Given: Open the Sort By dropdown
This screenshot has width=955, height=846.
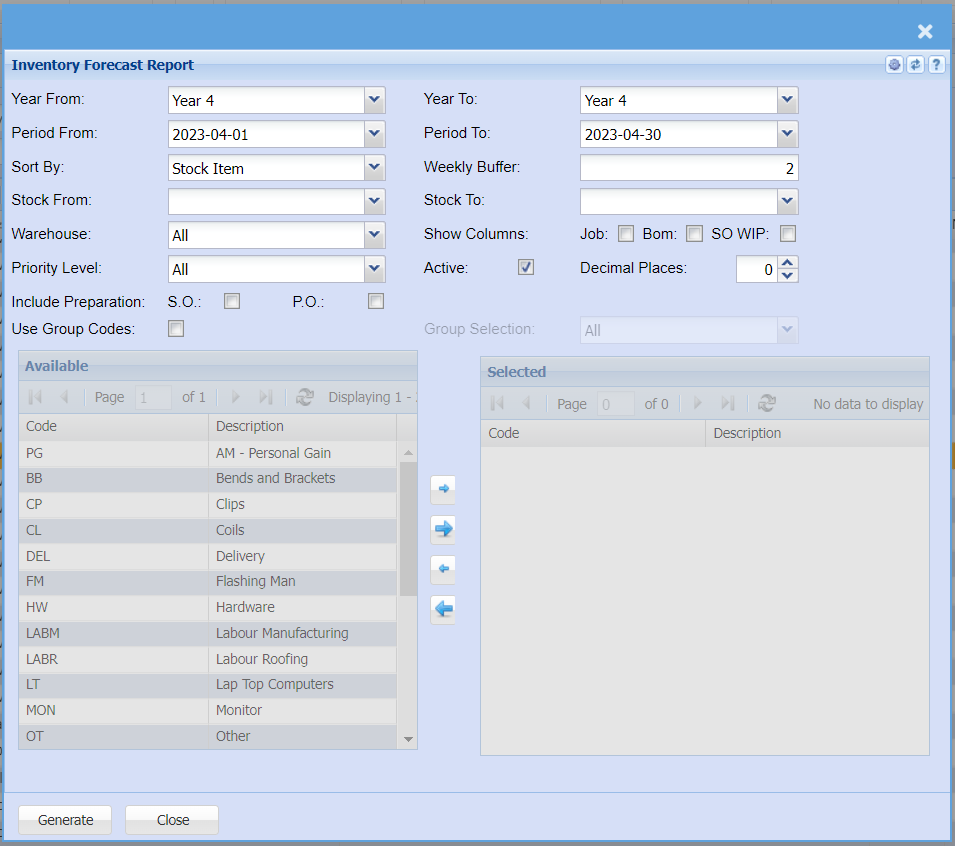Looking at the screenshot, I should coord(374,168).
